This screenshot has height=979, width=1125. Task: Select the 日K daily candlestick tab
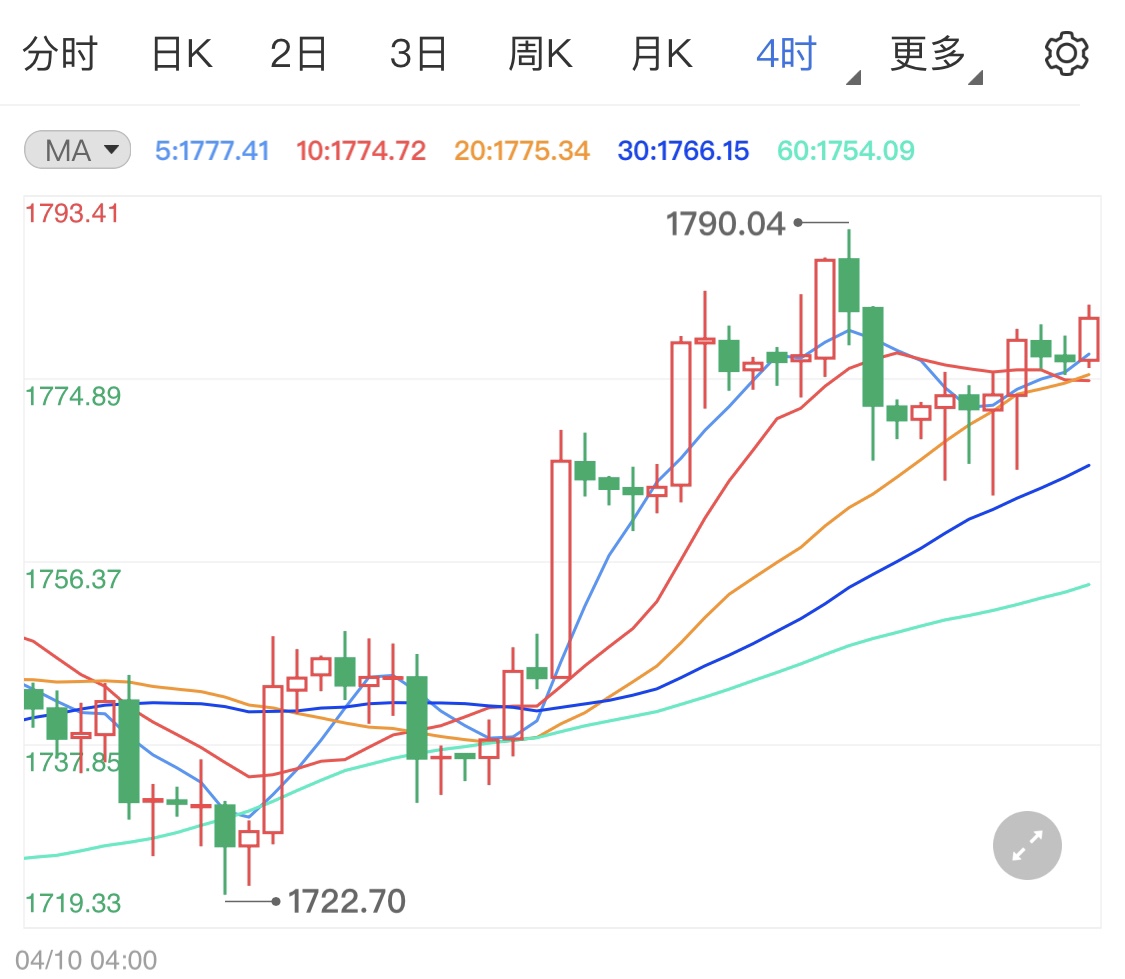182,54
